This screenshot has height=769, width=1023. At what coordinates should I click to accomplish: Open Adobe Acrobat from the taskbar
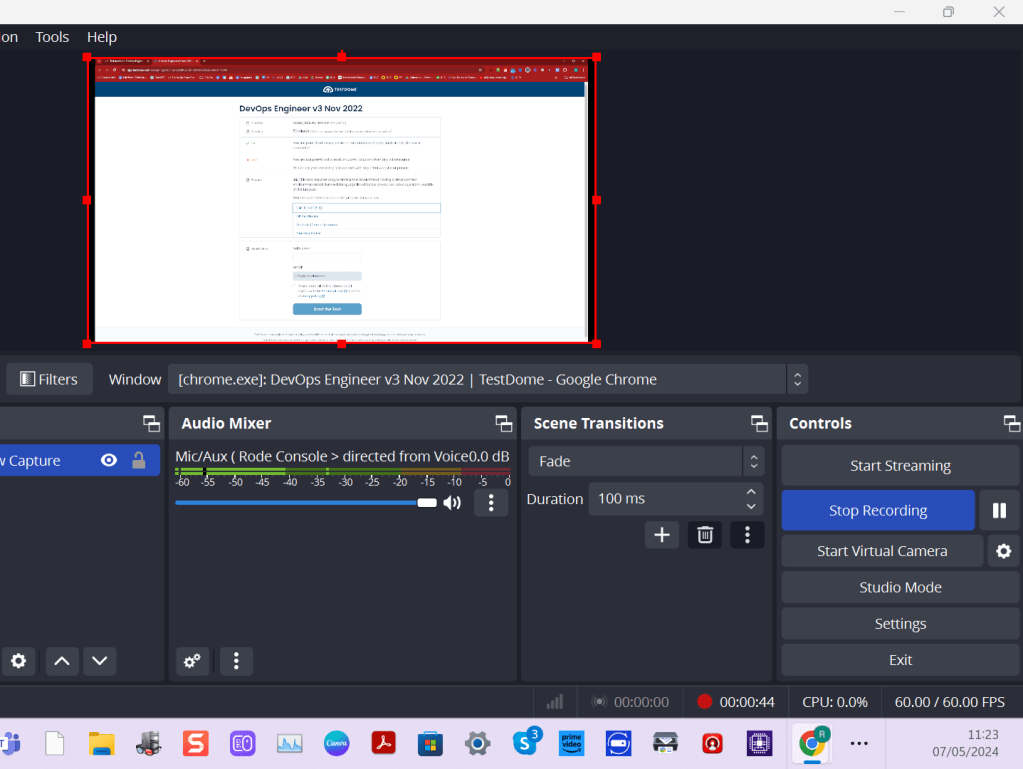click(384, 744)
